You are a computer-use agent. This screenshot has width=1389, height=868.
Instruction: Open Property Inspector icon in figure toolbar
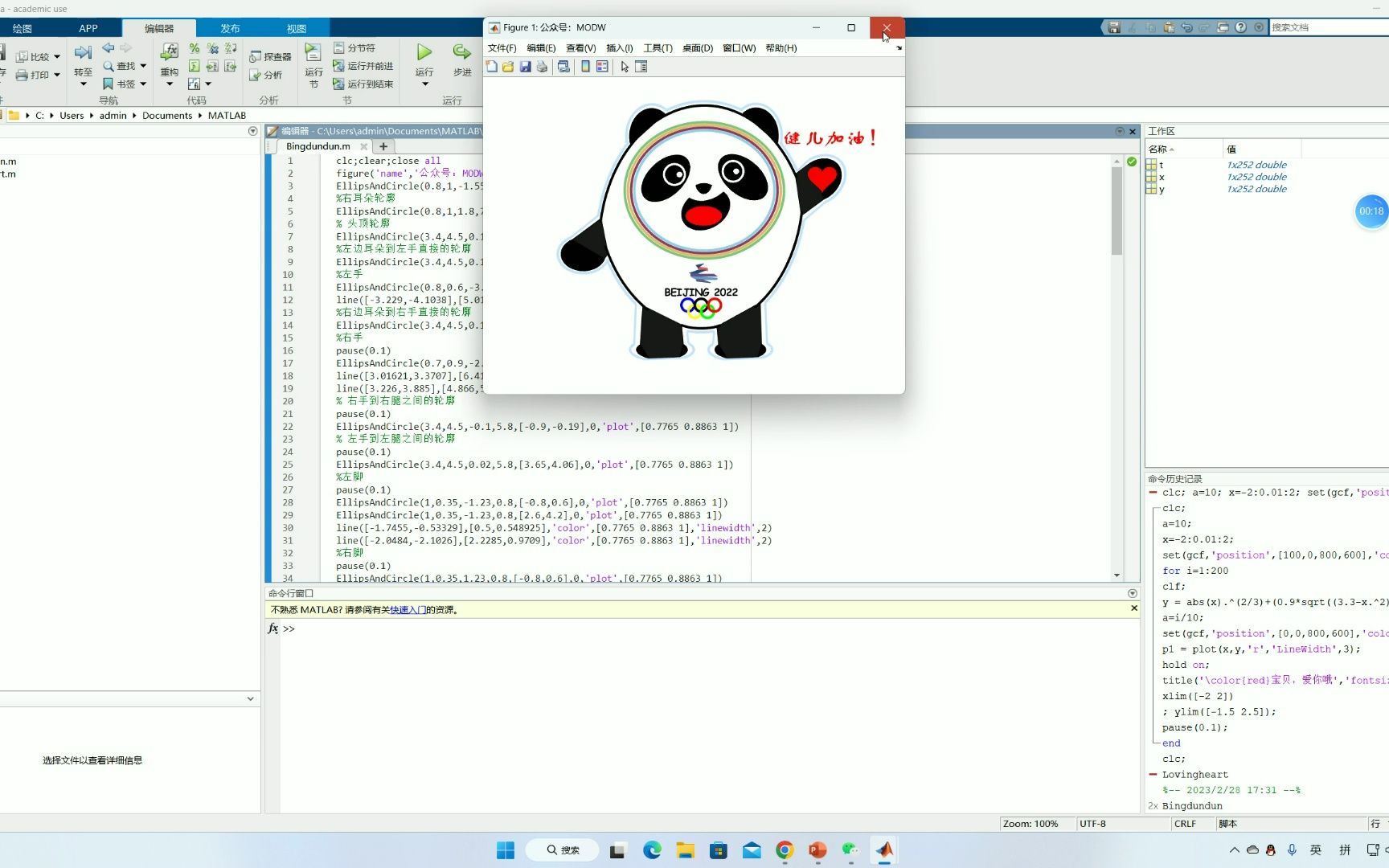tap(641, 67)
